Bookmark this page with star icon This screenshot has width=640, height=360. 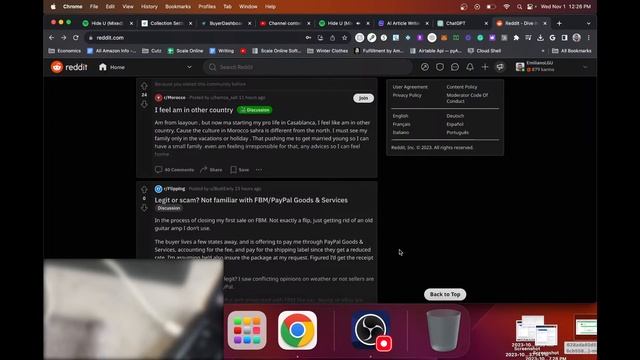[344, 38]
